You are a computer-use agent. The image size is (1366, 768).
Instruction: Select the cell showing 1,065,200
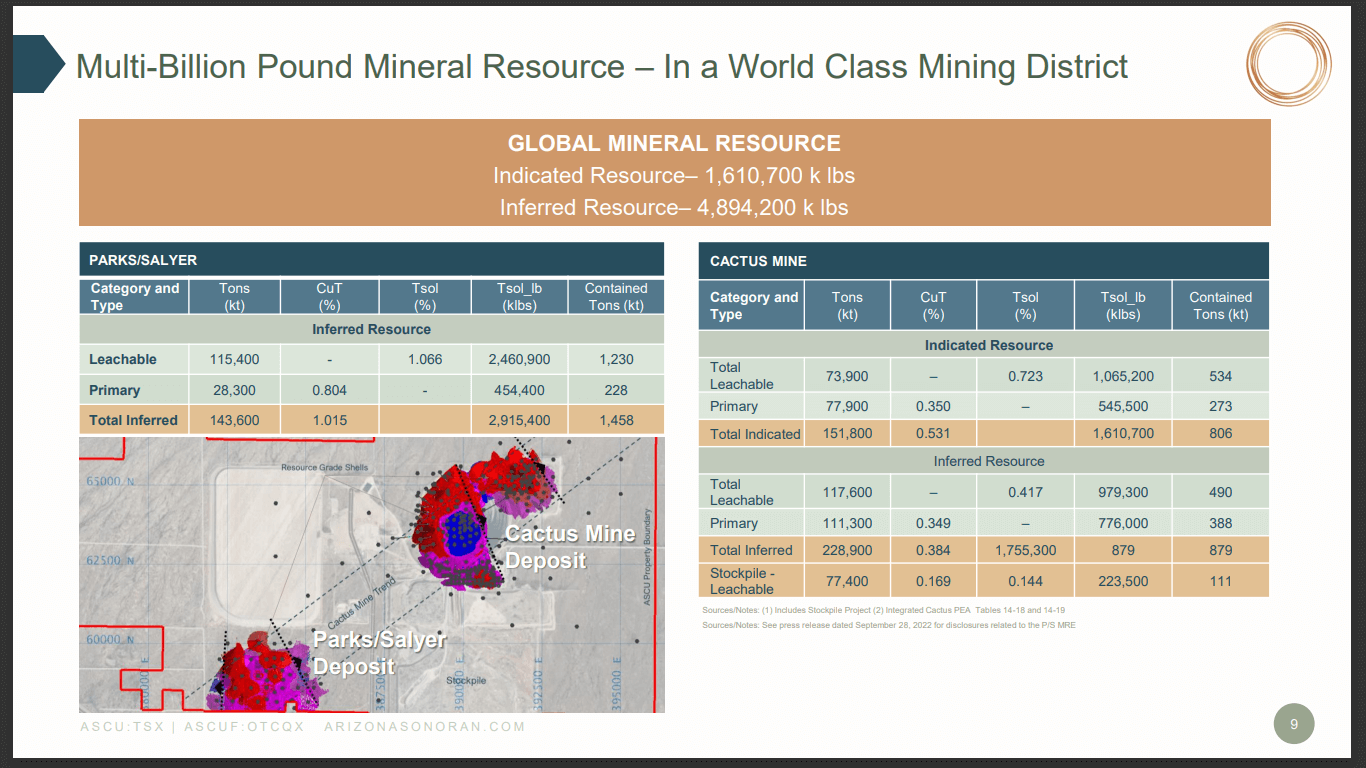pyautogui.click(x=1123, y=376)
